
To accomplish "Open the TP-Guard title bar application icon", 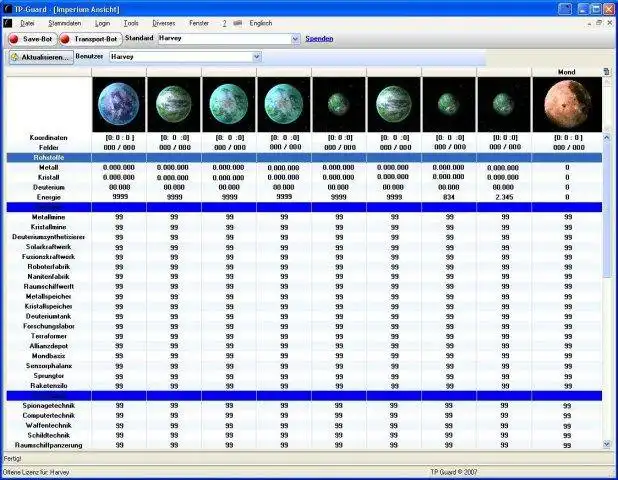I will (7, 9).
